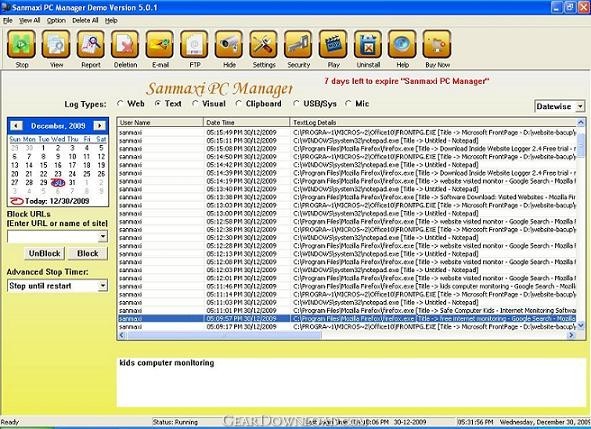Click the December, 2009 calendar title
Screen dimensions: 591x429
[x=58, y=126]
